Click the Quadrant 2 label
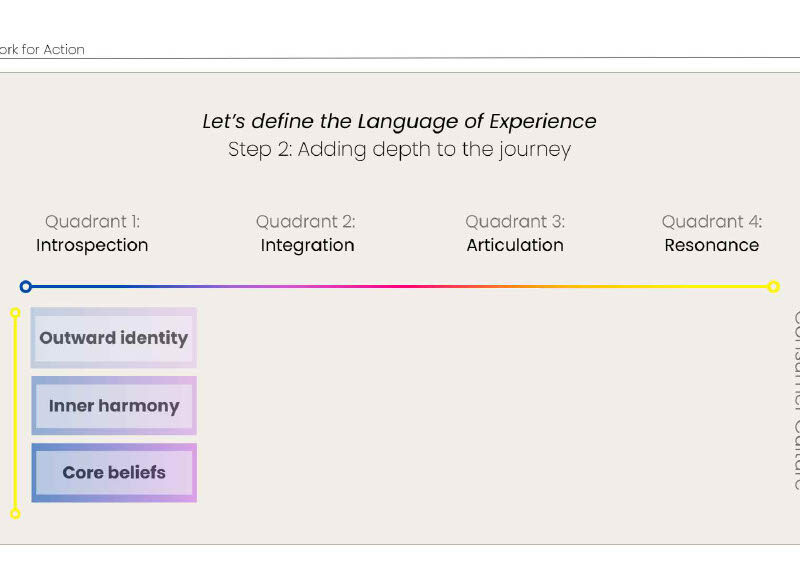The width and height of the screenshot is (800, 582). [306, 222]
